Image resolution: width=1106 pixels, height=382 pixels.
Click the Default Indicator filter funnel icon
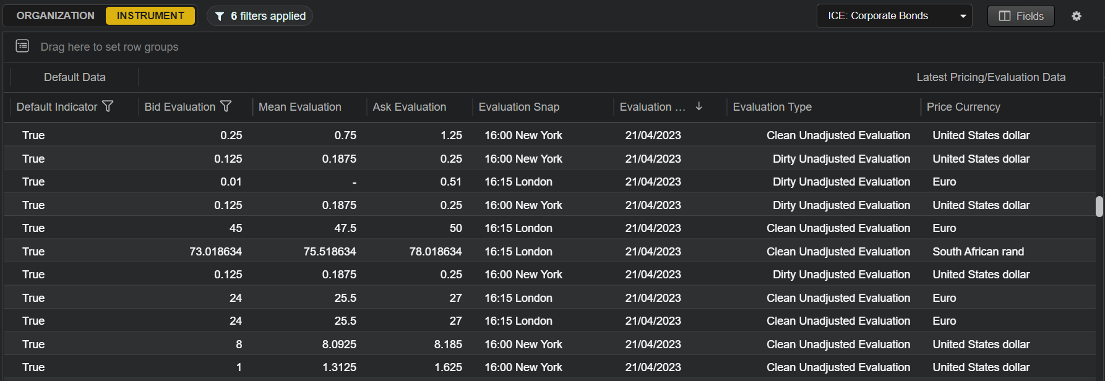[x=107, y=106]
